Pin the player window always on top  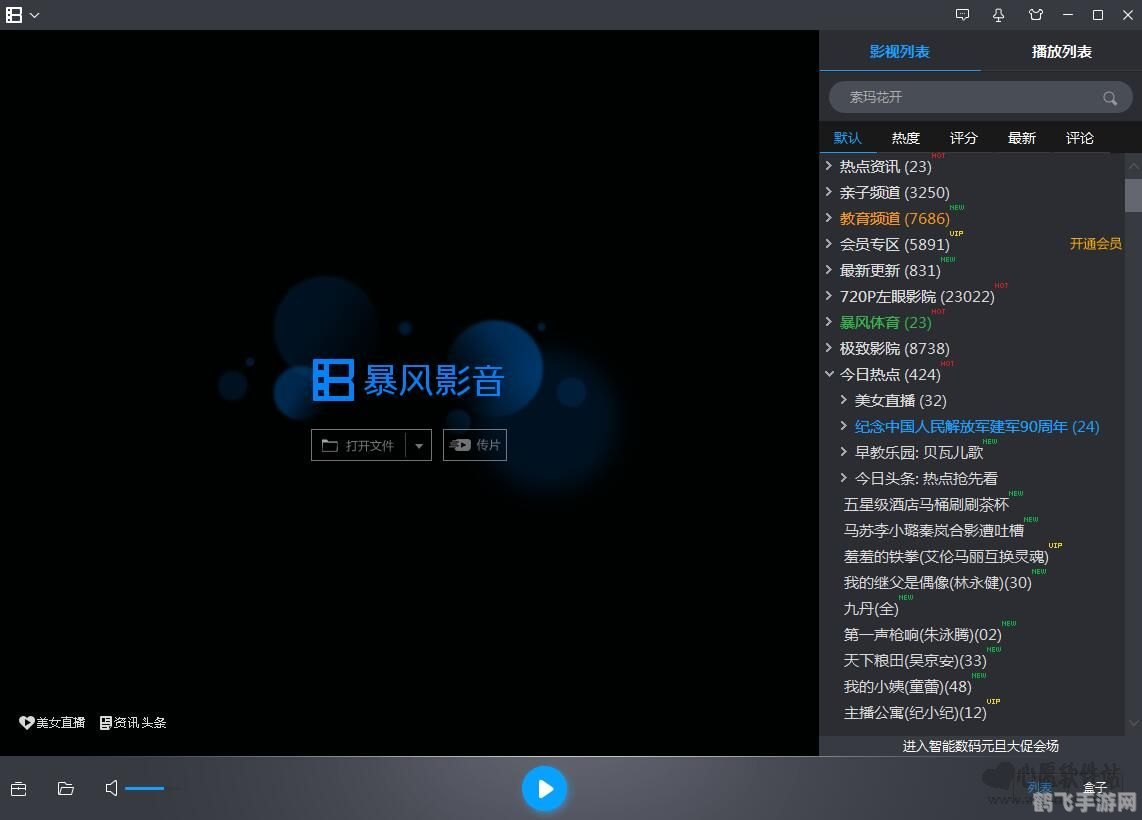997,15
